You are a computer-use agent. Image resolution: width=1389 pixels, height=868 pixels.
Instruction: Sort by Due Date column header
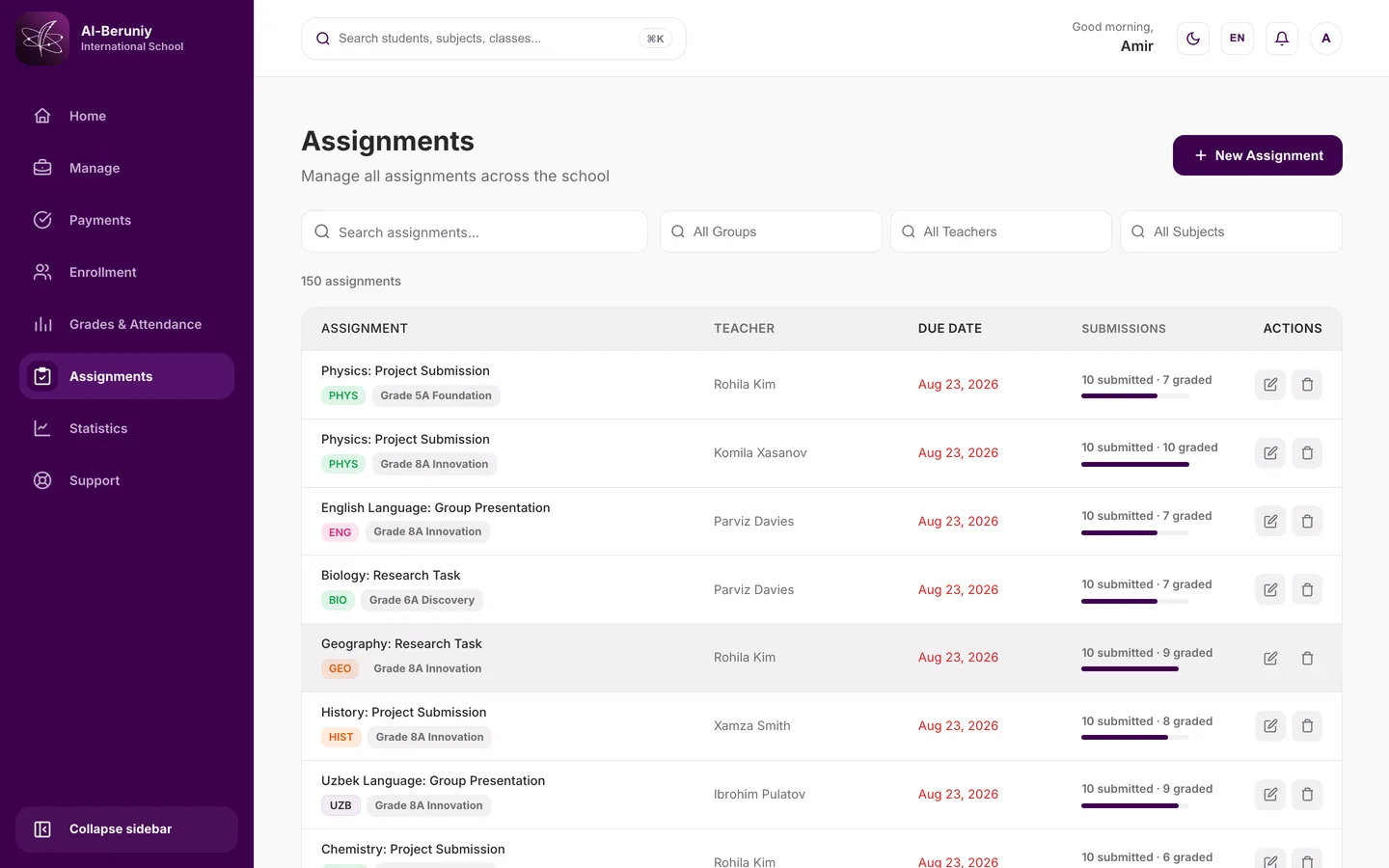(950, 329)
